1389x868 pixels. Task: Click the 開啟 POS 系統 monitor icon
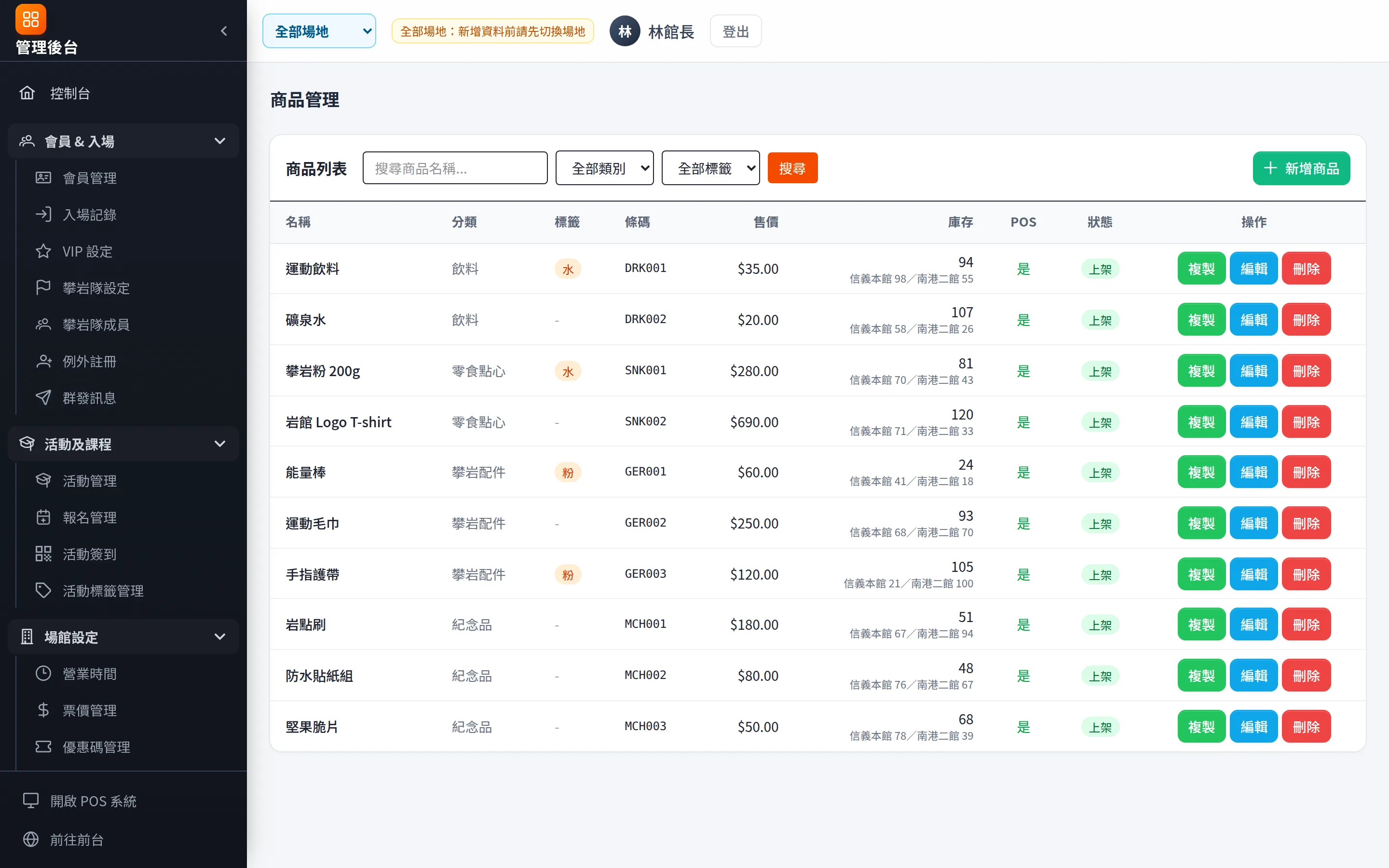pyautogui.click(x=30, y=801)
